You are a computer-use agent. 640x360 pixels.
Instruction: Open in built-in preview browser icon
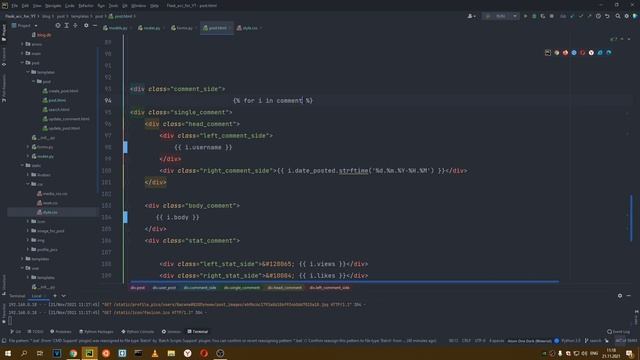pos(548,53)
